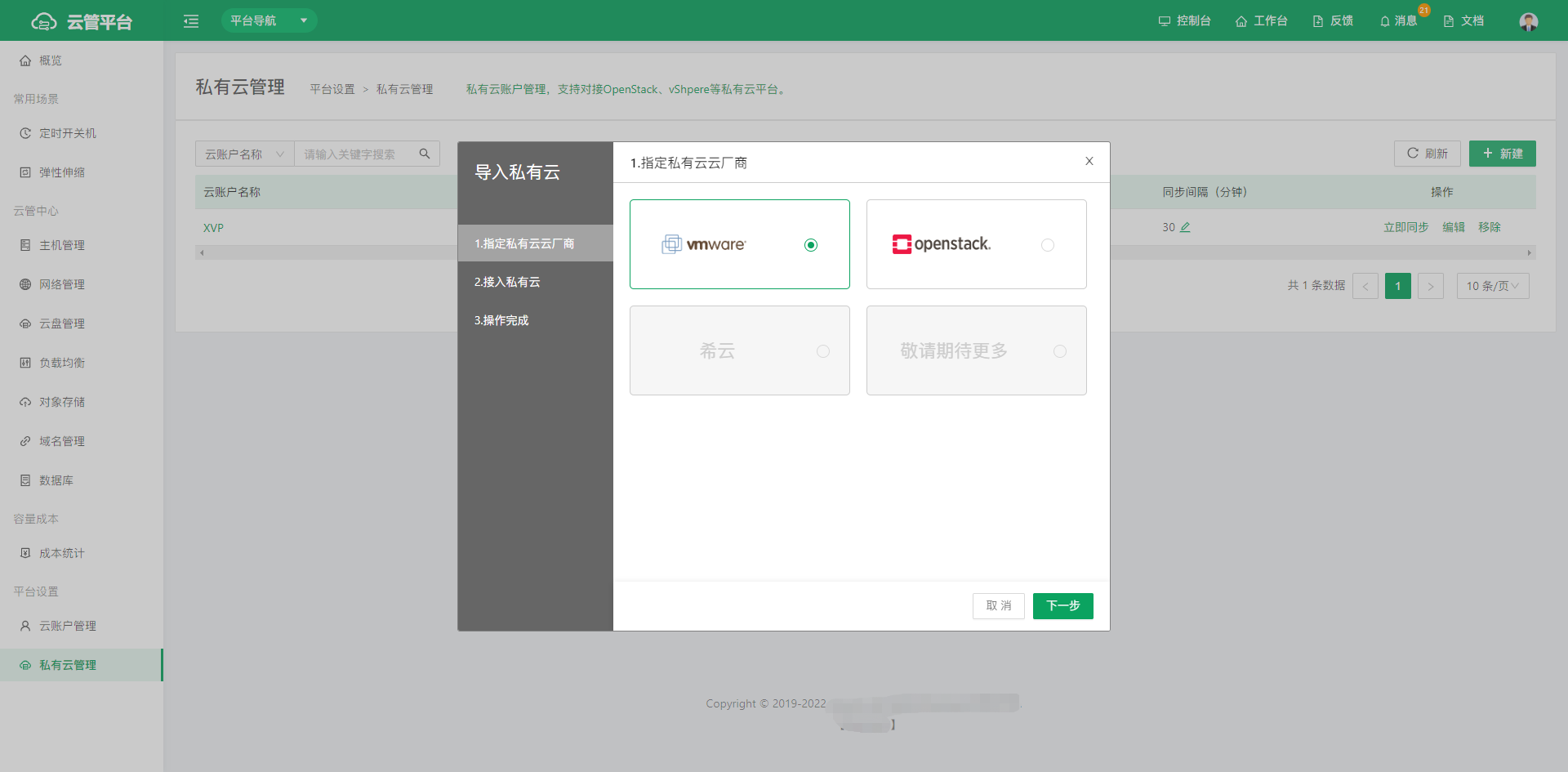
Task: Click the 云盘管理 sidebar icon
Action: coord(25,324)
